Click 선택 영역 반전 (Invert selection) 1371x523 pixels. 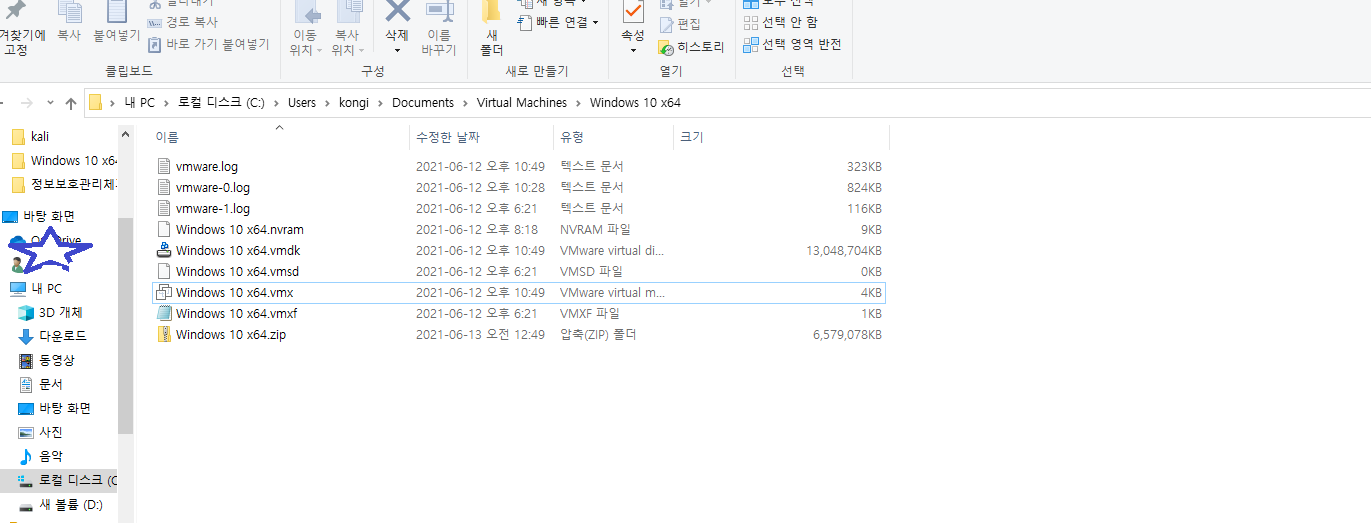793,44
